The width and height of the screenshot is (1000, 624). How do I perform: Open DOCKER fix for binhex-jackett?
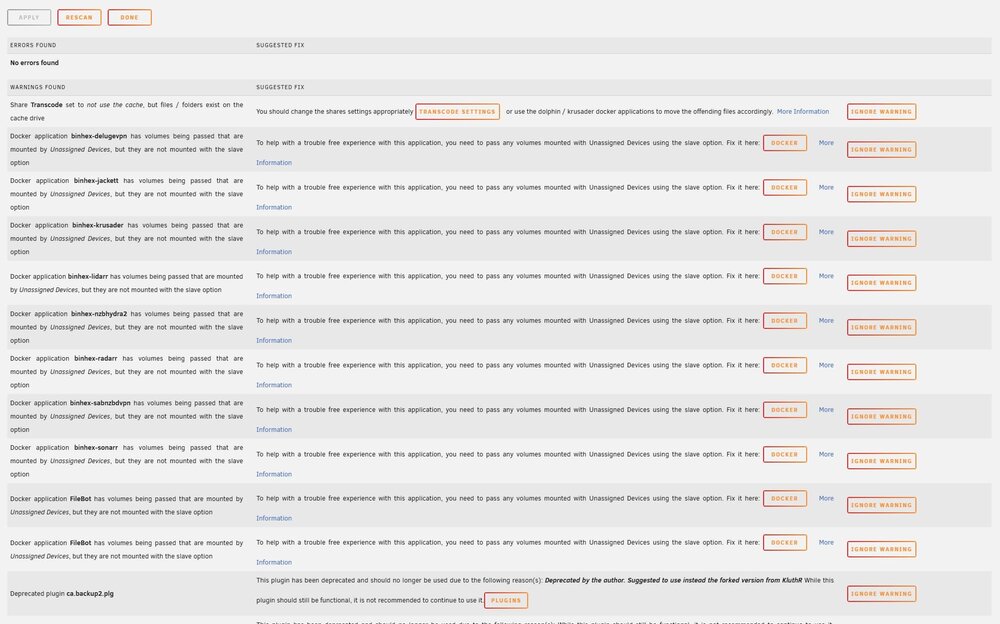tap(784, 188)
